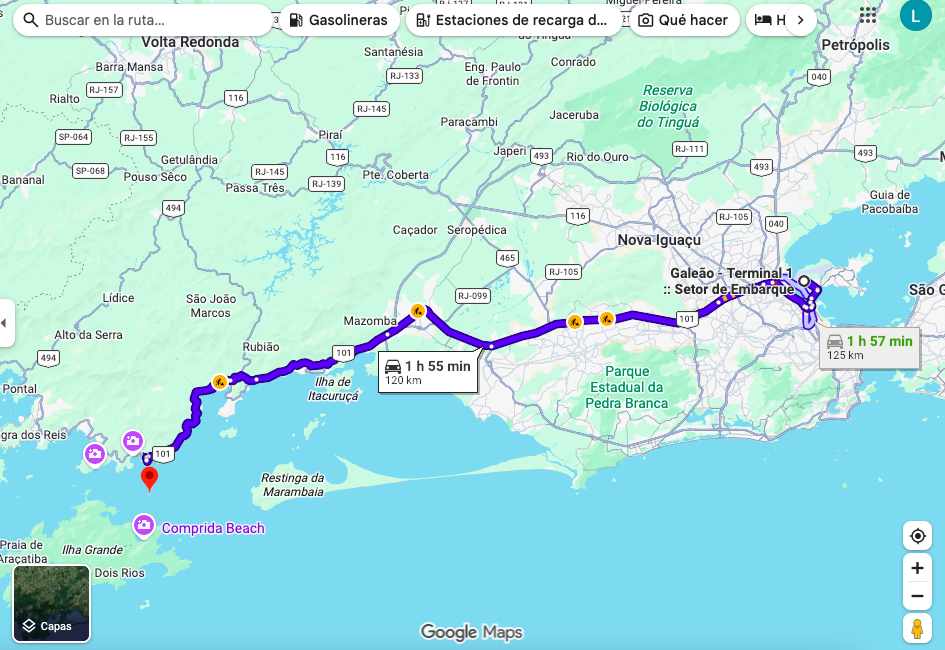Select Estaciones de recarga filter chip
Screen dimensions: 945x650
coord(514,20)
